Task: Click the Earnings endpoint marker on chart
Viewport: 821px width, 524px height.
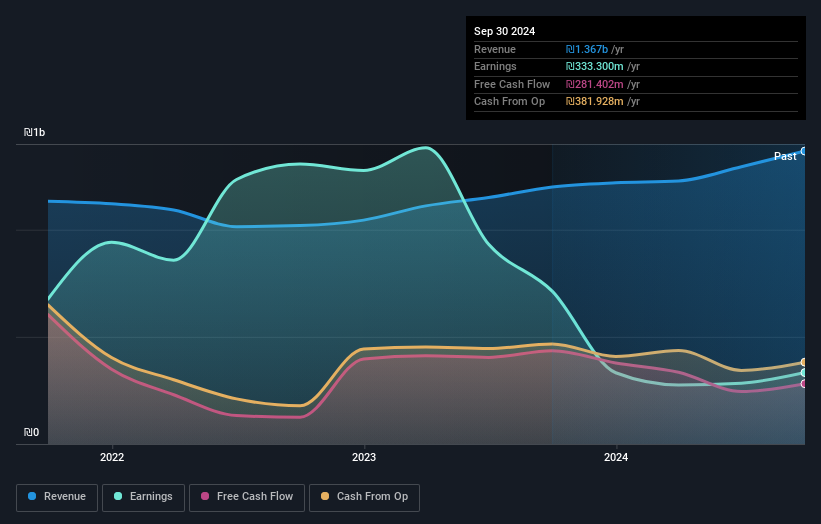Action: pos(804,373)
